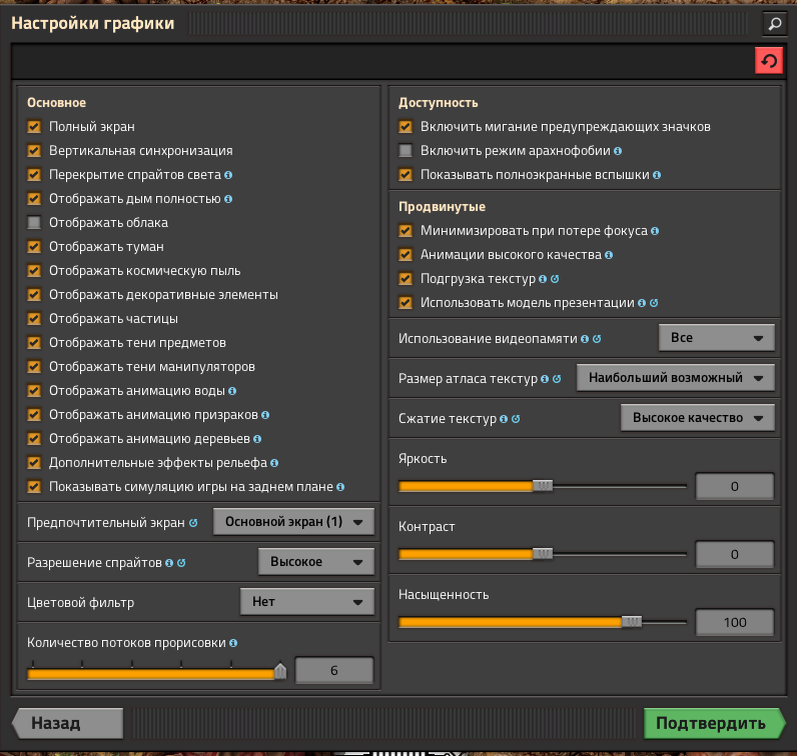Image resolution: width=797 pixels, height=756 pixels.
Task: Restart-required icon beside Размер атласа текстур
Action: click(557, 379)
